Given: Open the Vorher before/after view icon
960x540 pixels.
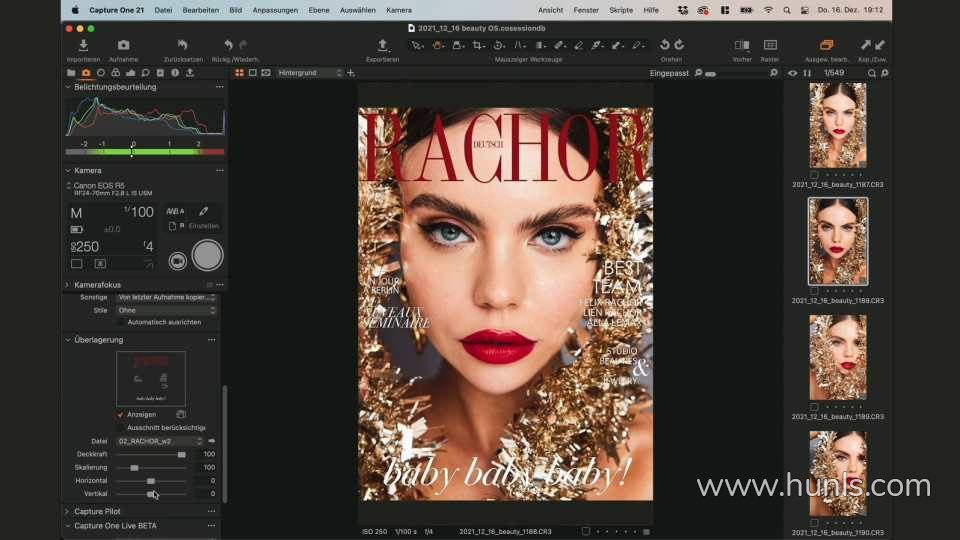Looking at the screenshot, I should [x=741, y=46].
